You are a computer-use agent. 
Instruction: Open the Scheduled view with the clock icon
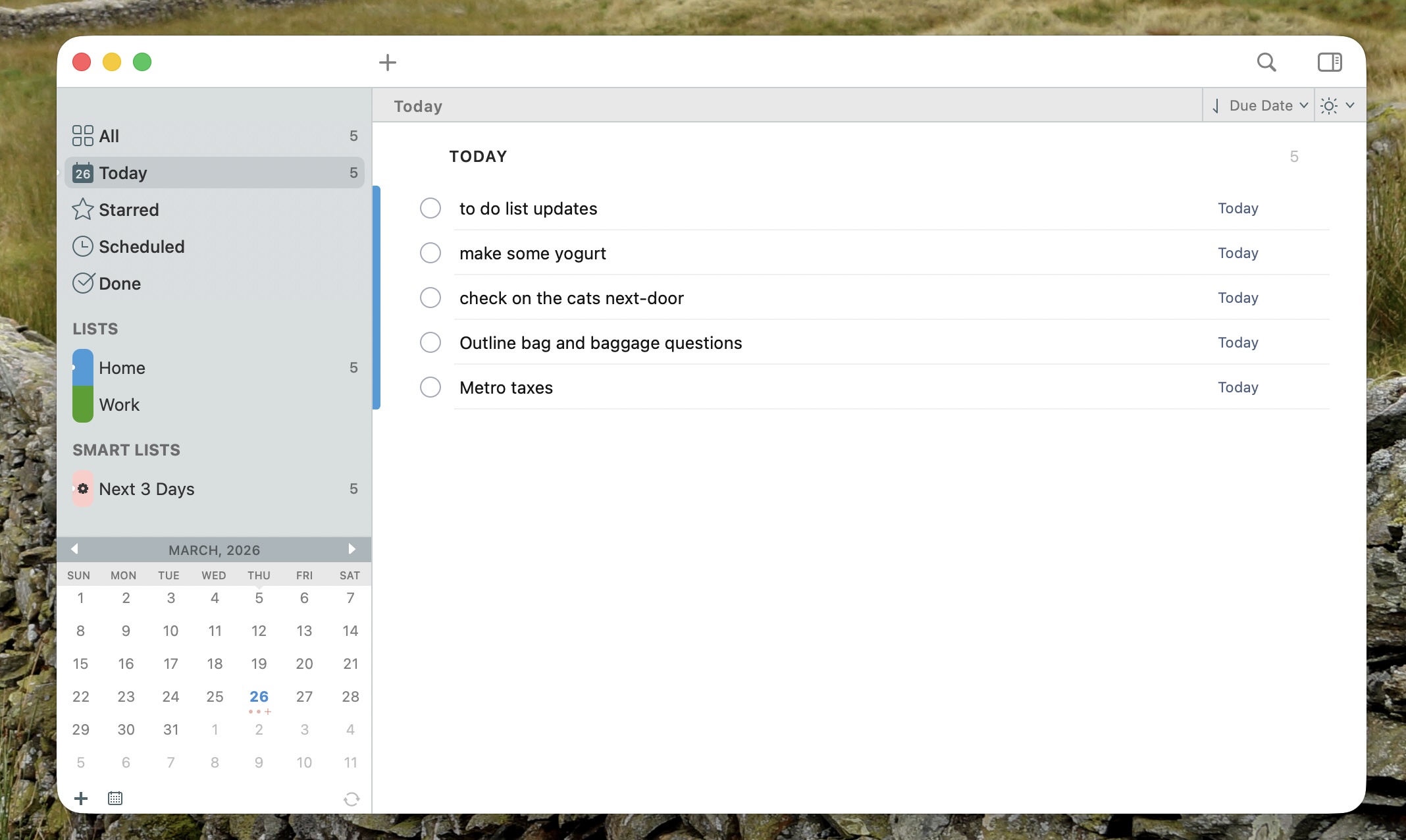[82, 246]
